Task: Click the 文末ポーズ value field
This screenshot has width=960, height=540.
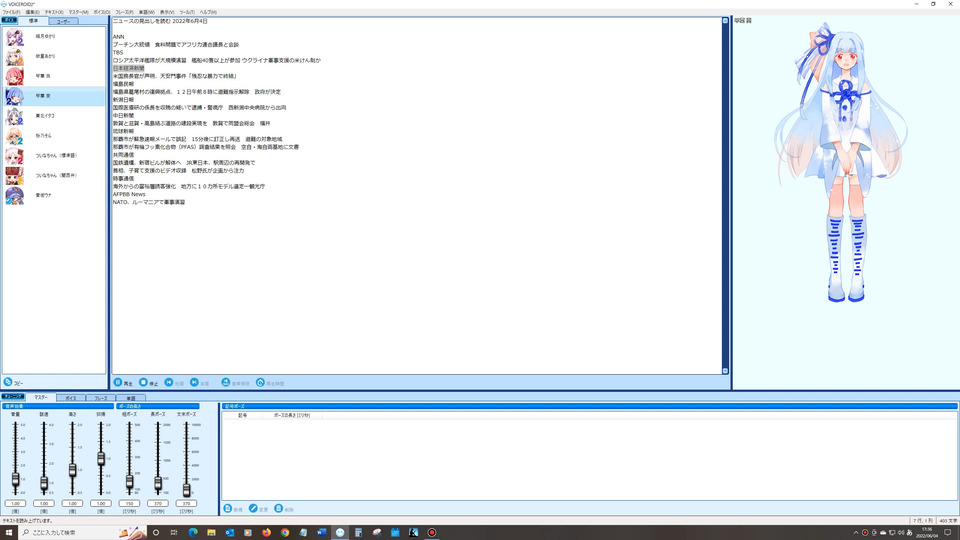Action: [186, 503]
